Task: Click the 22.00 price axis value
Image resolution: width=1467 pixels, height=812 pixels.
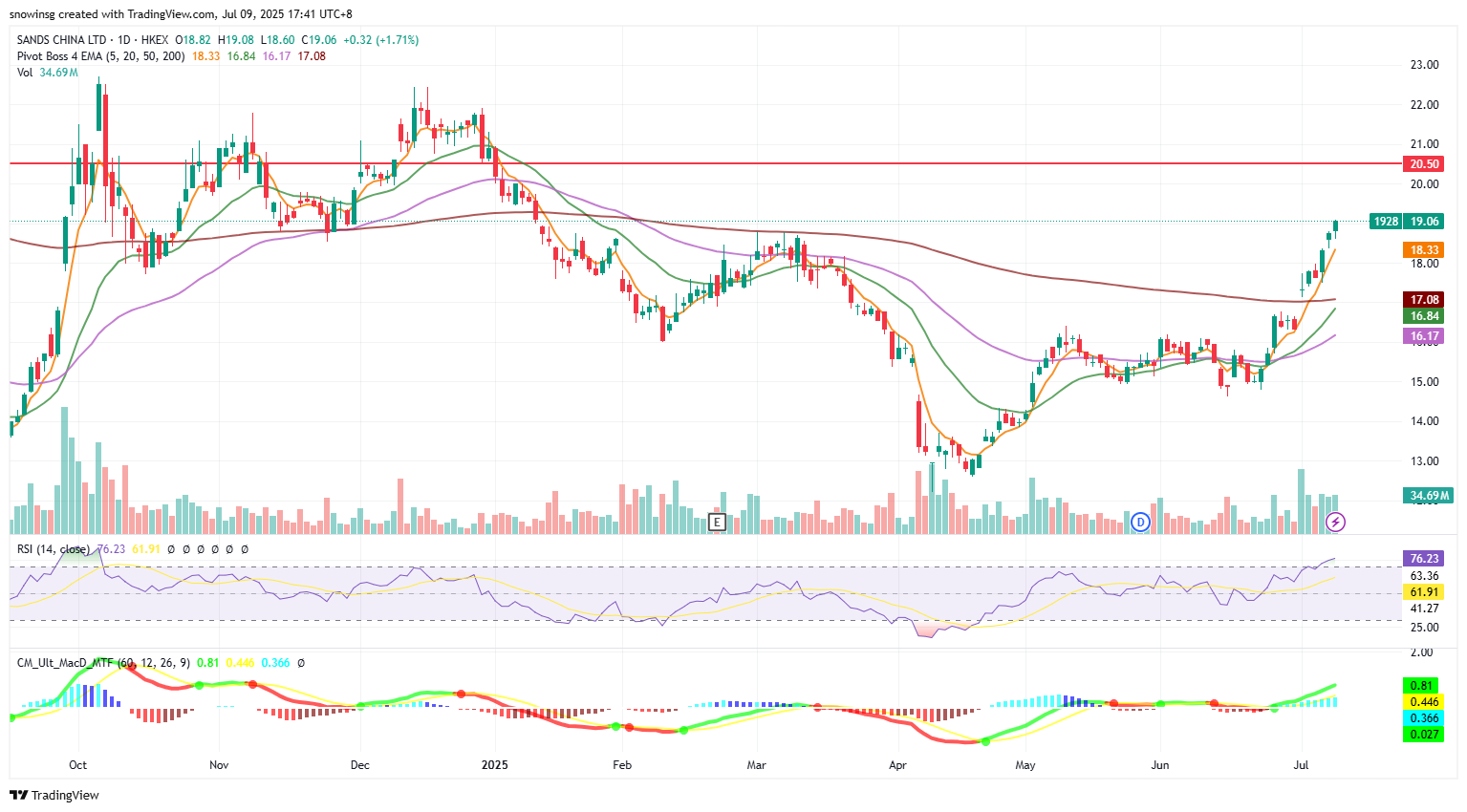Action: click(1425, 105)
